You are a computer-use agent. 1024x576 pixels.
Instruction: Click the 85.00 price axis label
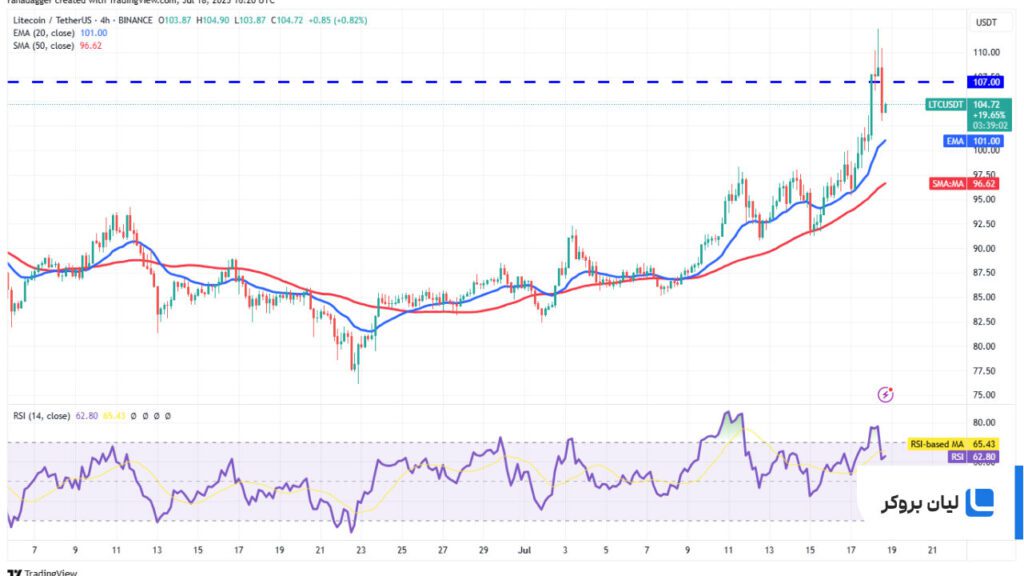click(984, 297)
